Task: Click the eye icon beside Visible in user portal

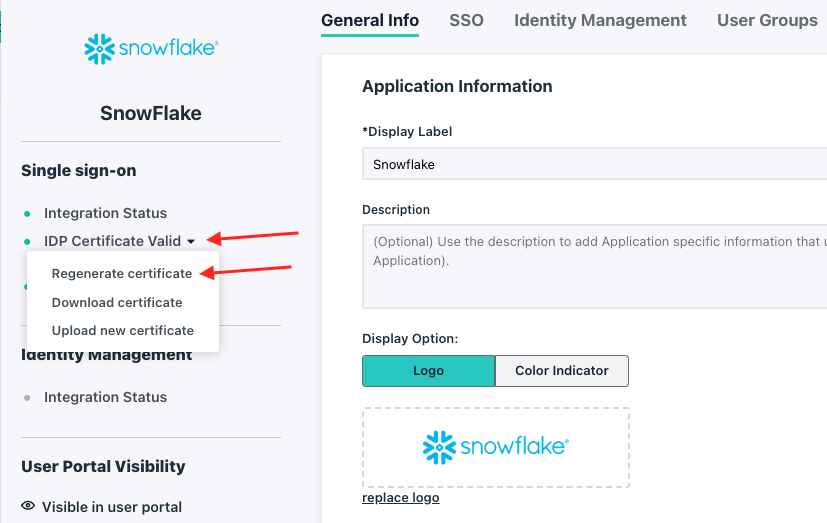Action: pyautogui.click(x=28, y=506)
